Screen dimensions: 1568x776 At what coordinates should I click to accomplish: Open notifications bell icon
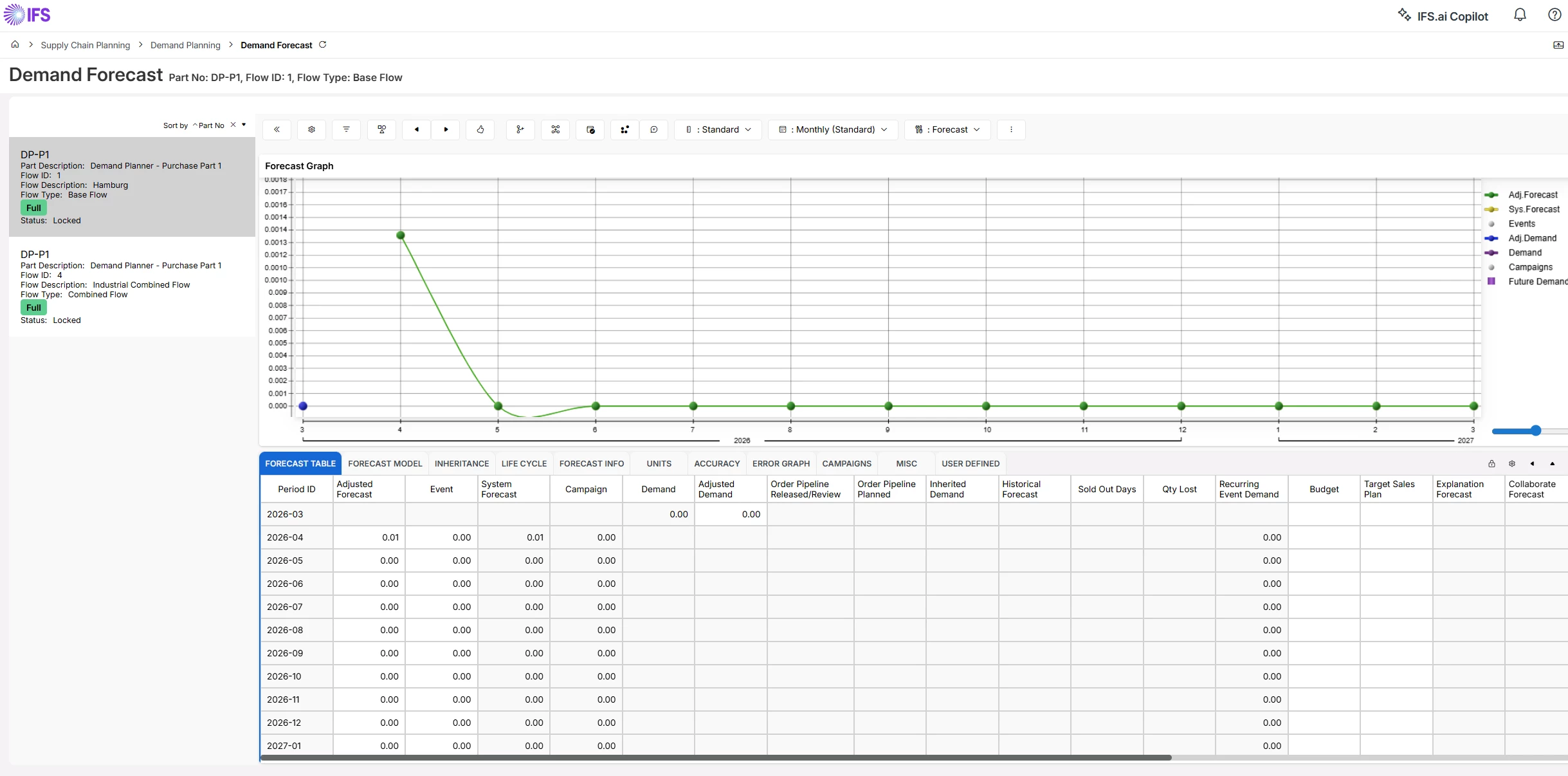coord(1520,15)
